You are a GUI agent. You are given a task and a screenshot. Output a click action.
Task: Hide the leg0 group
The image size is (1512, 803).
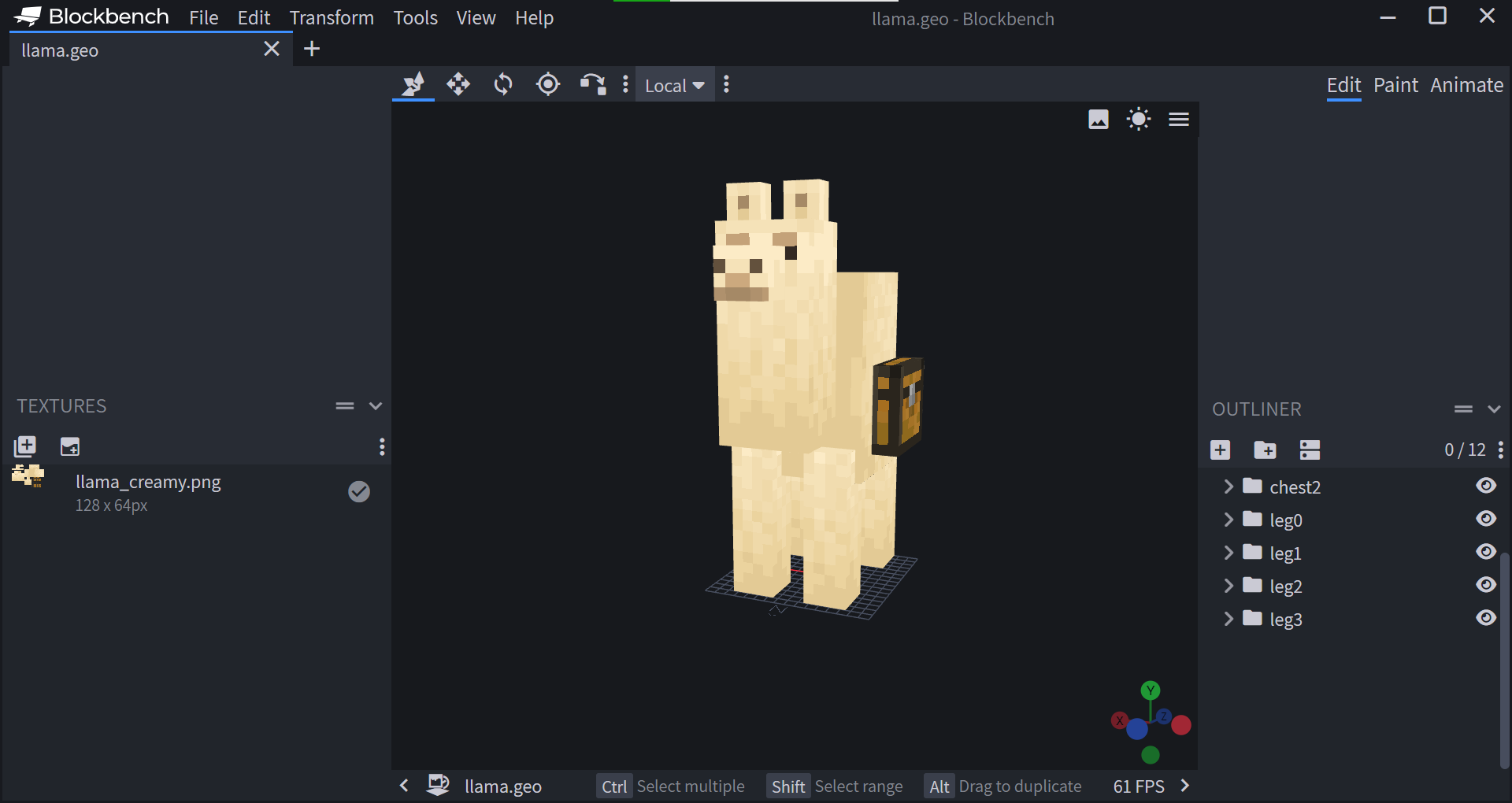tap(1486, 519)
